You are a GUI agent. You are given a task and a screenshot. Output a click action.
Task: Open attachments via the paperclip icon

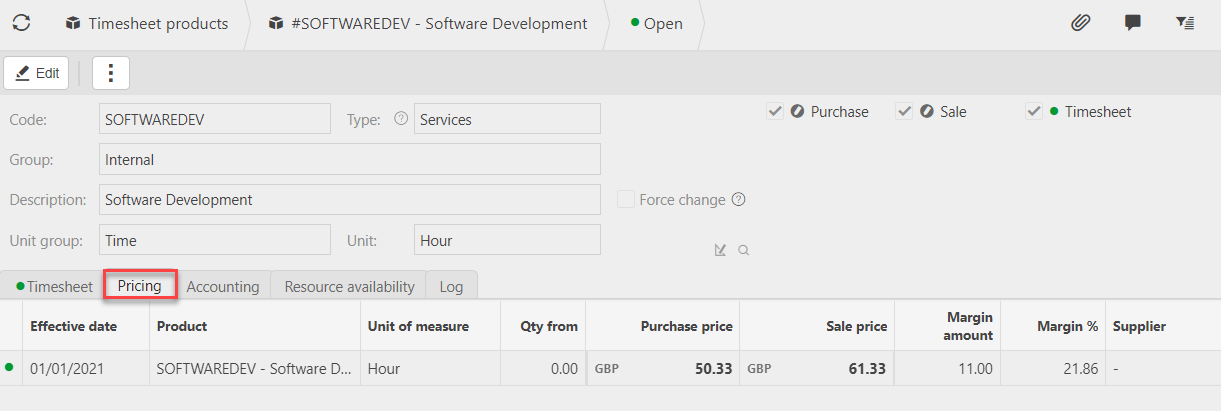(1080, 23)
